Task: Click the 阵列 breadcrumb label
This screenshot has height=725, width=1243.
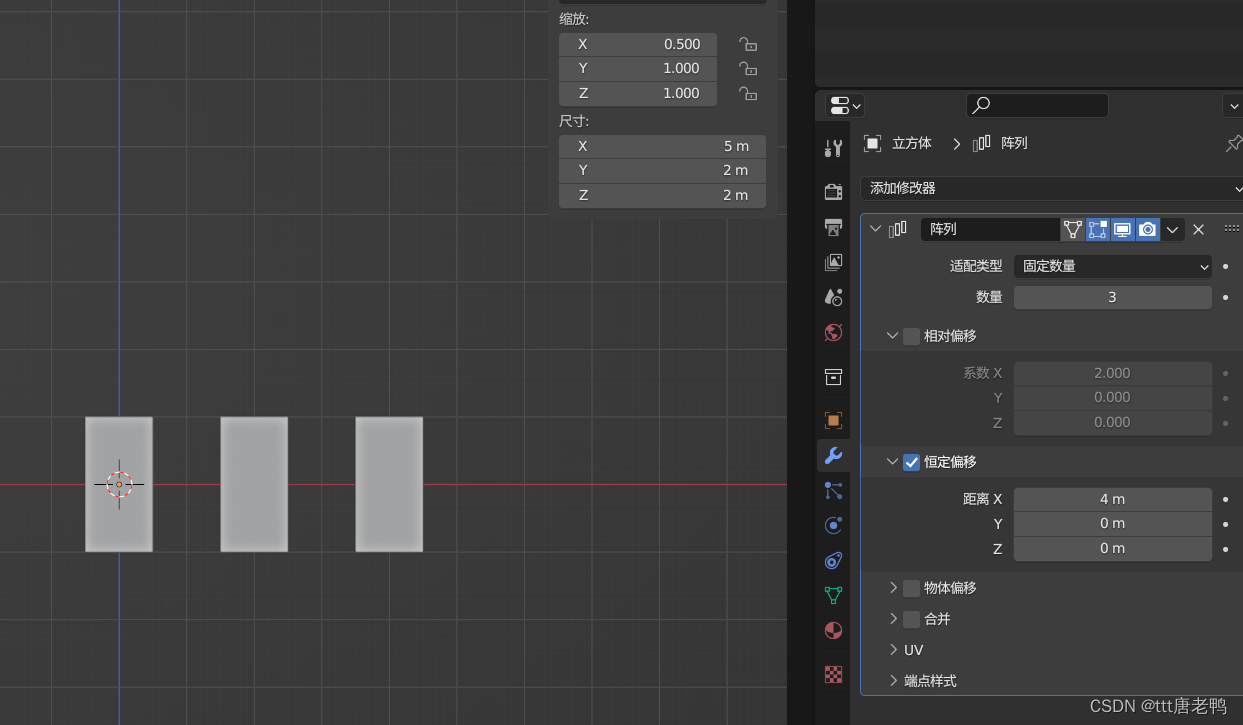Action: coord(1014,143)
